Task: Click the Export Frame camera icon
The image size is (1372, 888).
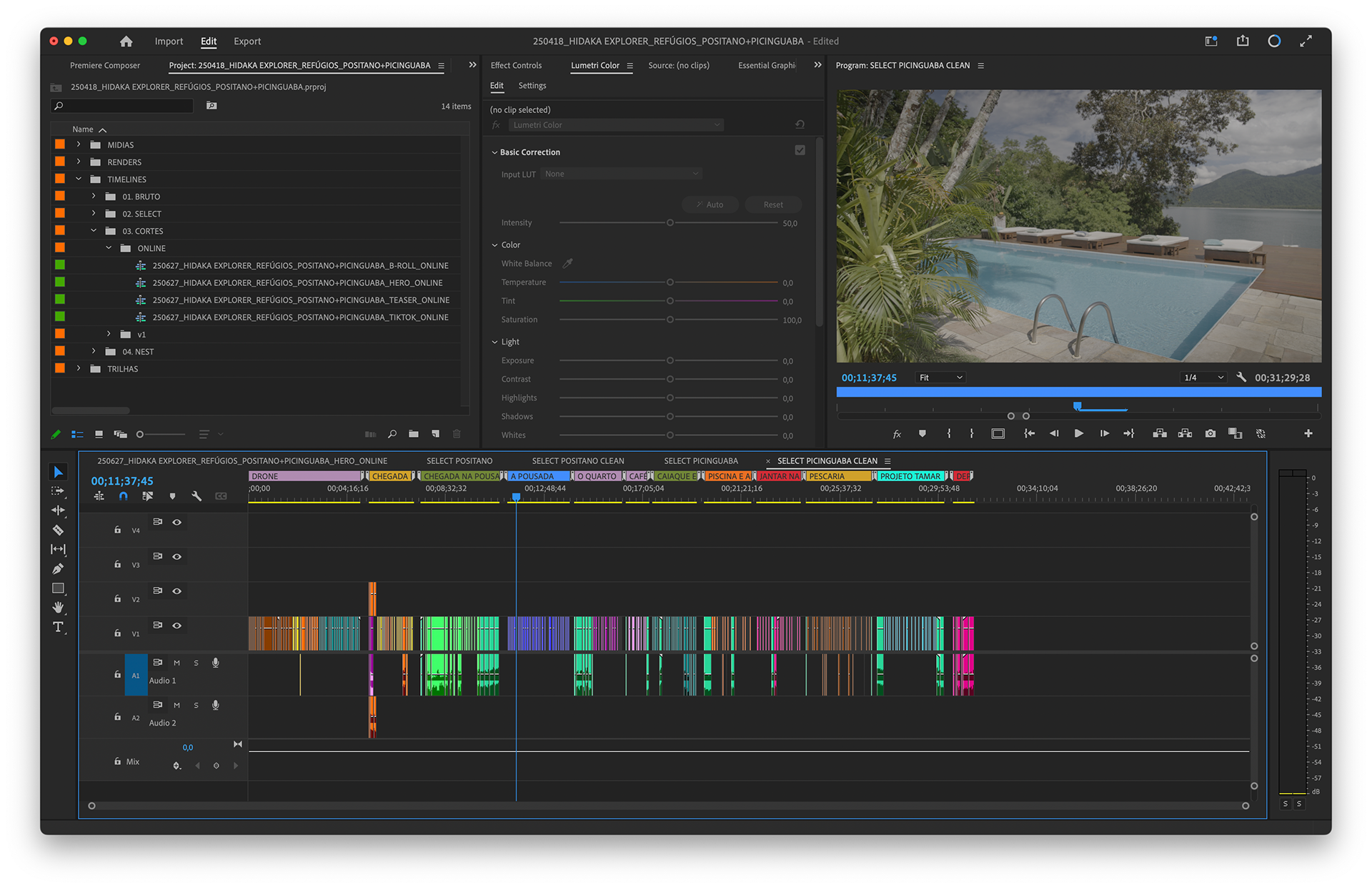Action: 1210,433
